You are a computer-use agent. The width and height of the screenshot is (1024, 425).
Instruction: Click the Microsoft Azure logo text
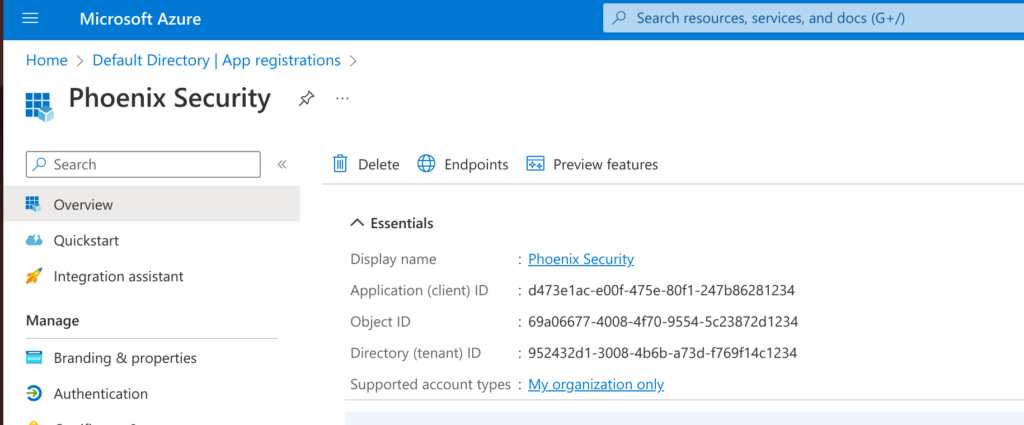coord(140,19)
